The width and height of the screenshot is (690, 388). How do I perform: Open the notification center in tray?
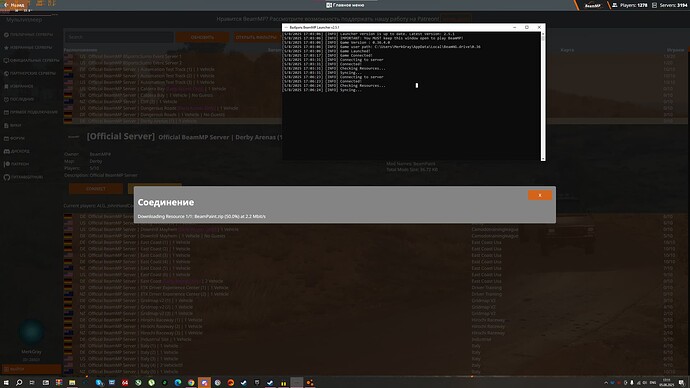(x=681, y=383)
